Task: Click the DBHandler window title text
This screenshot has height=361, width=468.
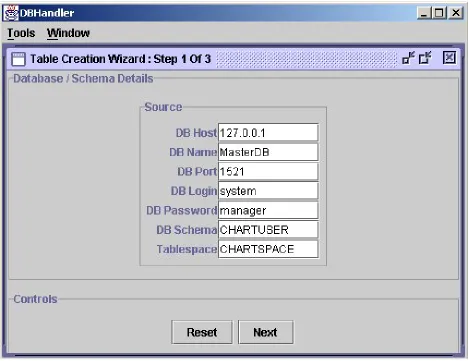Action: [47, 13]
